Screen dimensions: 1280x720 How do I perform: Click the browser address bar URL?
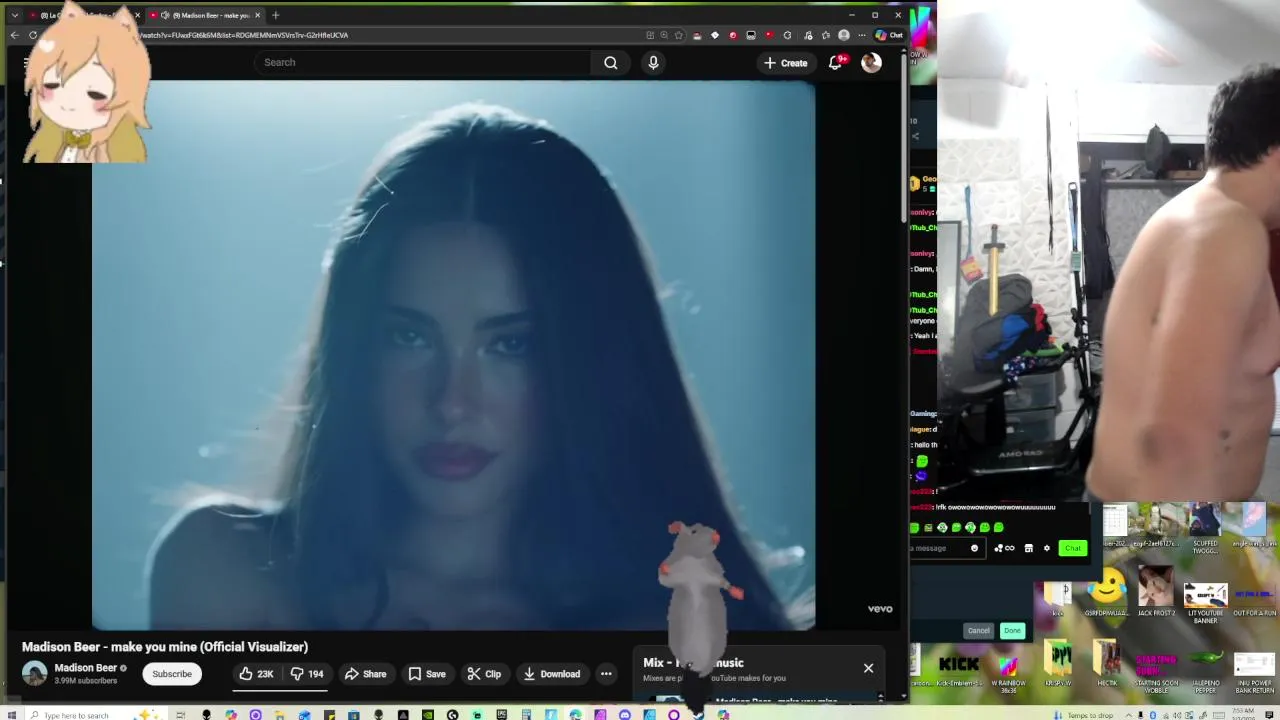[x=245, y=35]
